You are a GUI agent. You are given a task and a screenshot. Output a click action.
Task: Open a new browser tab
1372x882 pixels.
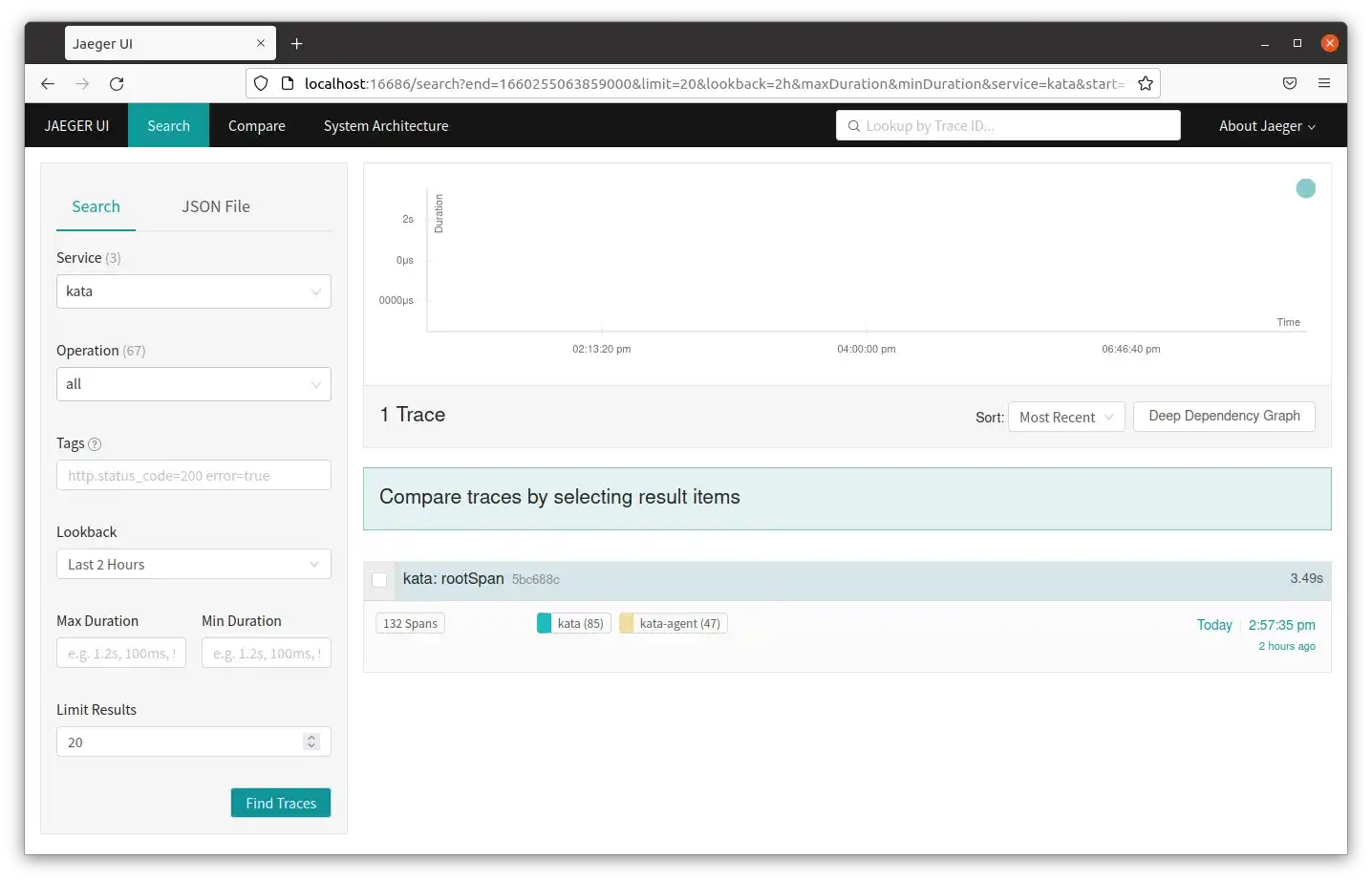coord(297,44)
